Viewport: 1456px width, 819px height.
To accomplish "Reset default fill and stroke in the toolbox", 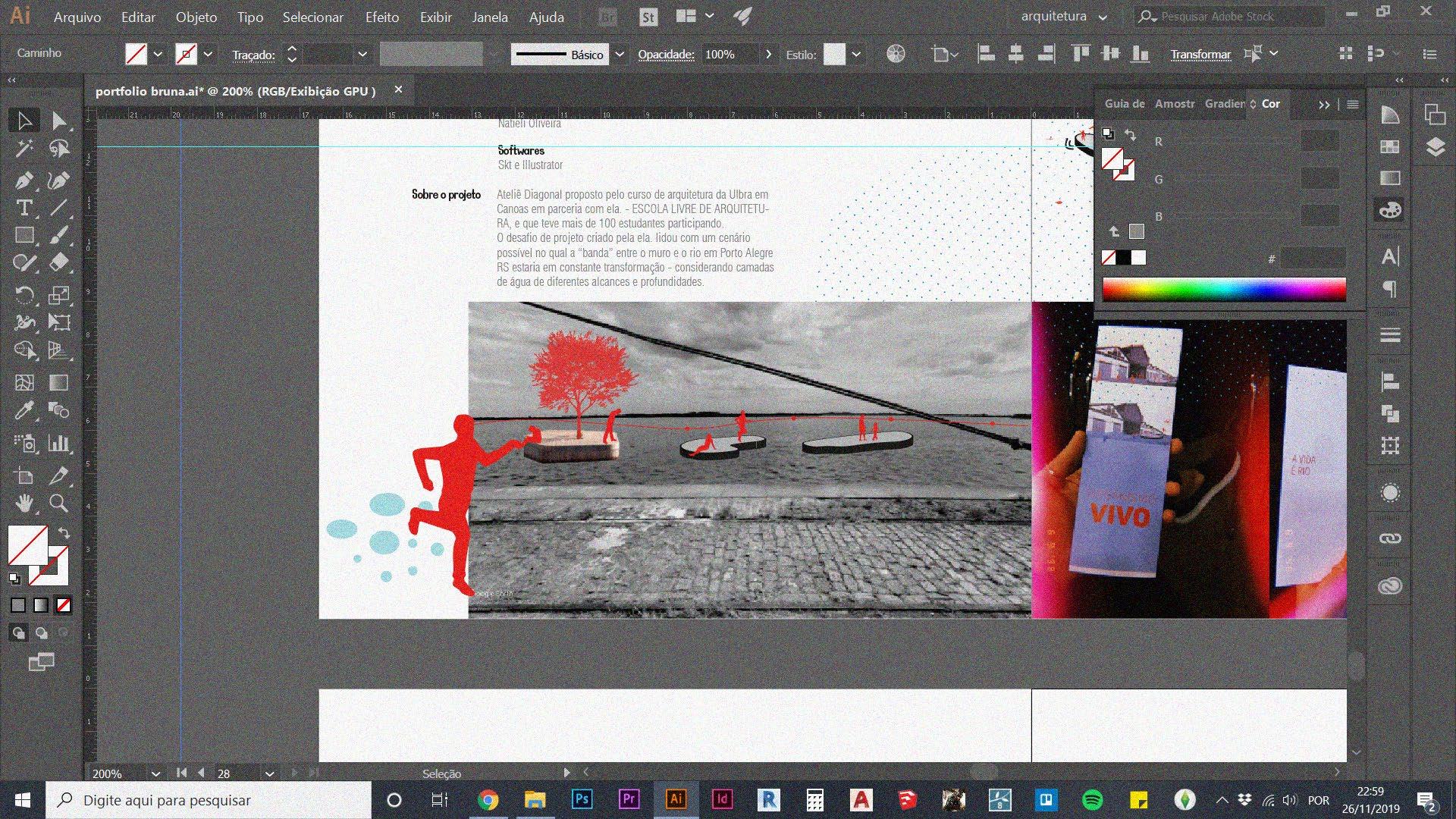I will (x=14, y=579).
